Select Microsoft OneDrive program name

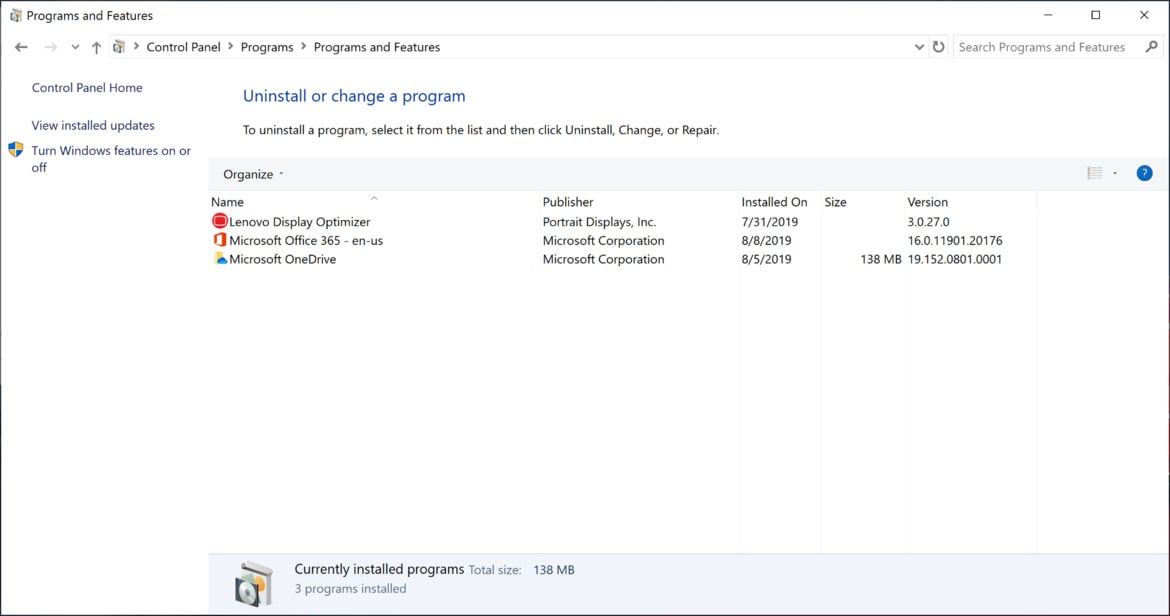click(283, 259)
